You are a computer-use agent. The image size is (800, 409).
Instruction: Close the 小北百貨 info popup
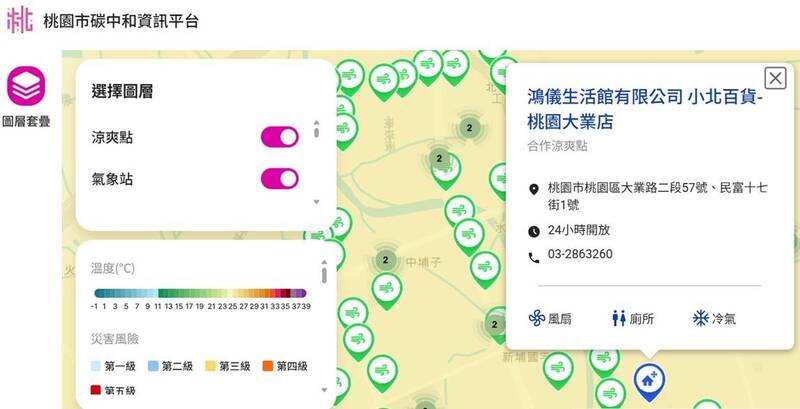tap(775, 79)
